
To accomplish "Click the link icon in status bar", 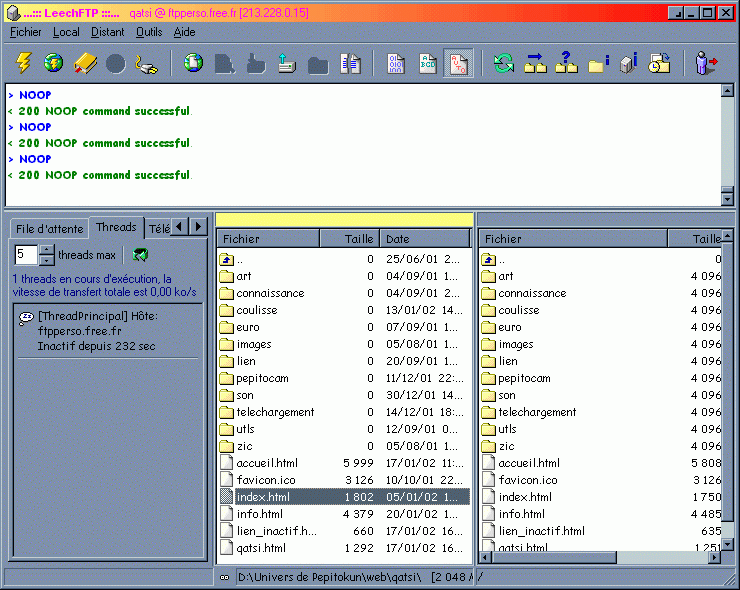I will (x=225, y=577).
